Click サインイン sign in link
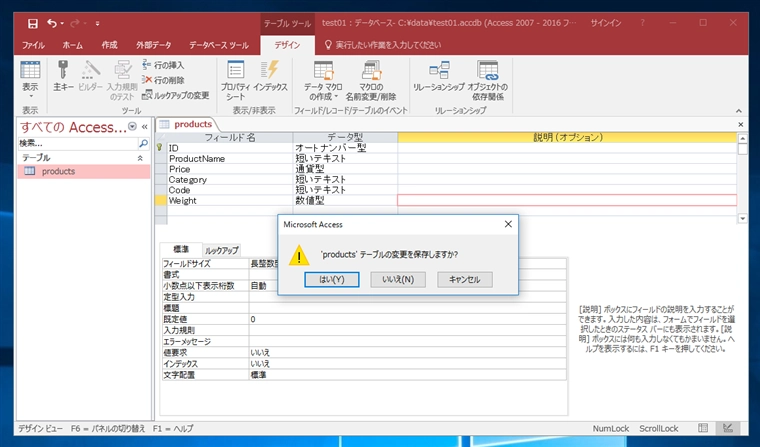Image resolution: width=760 pixels, height=447 pixels. coord(606,23)
